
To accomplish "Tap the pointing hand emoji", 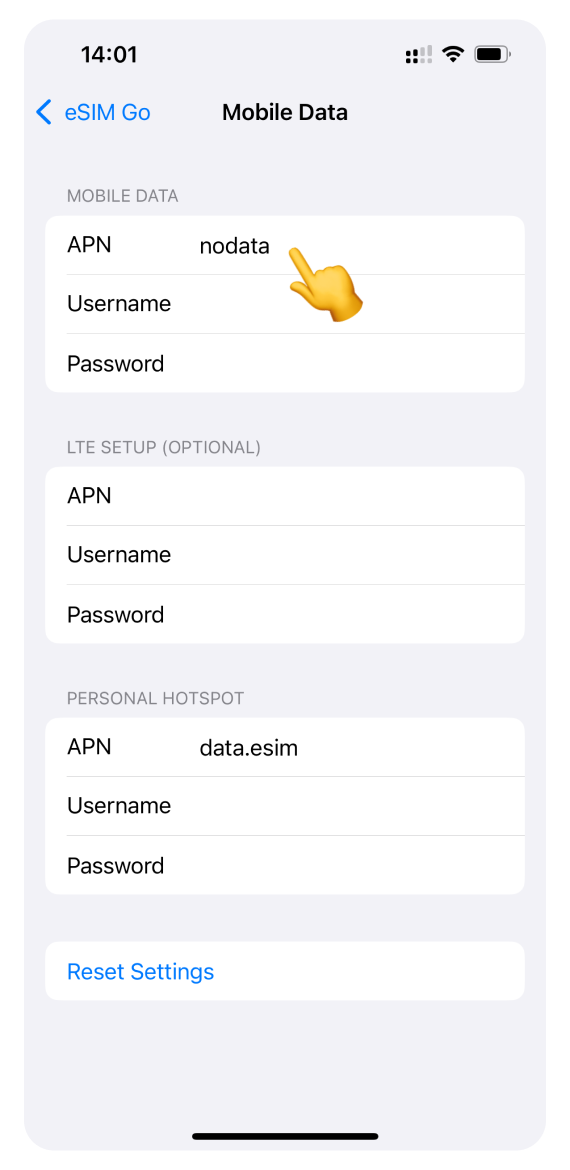I will (x=325, y=285).
